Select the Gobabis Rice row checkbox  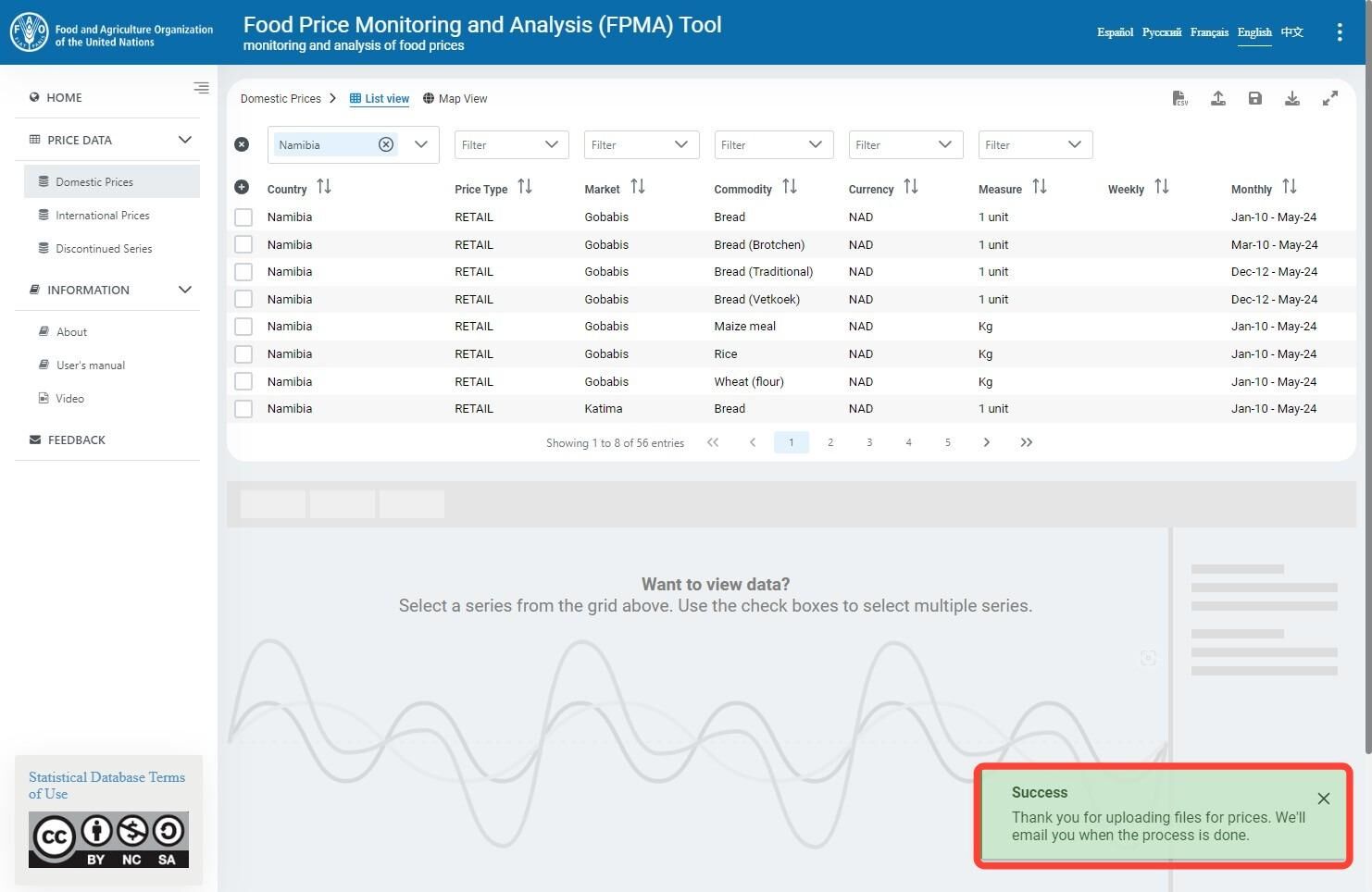click(x=243, y=353)
